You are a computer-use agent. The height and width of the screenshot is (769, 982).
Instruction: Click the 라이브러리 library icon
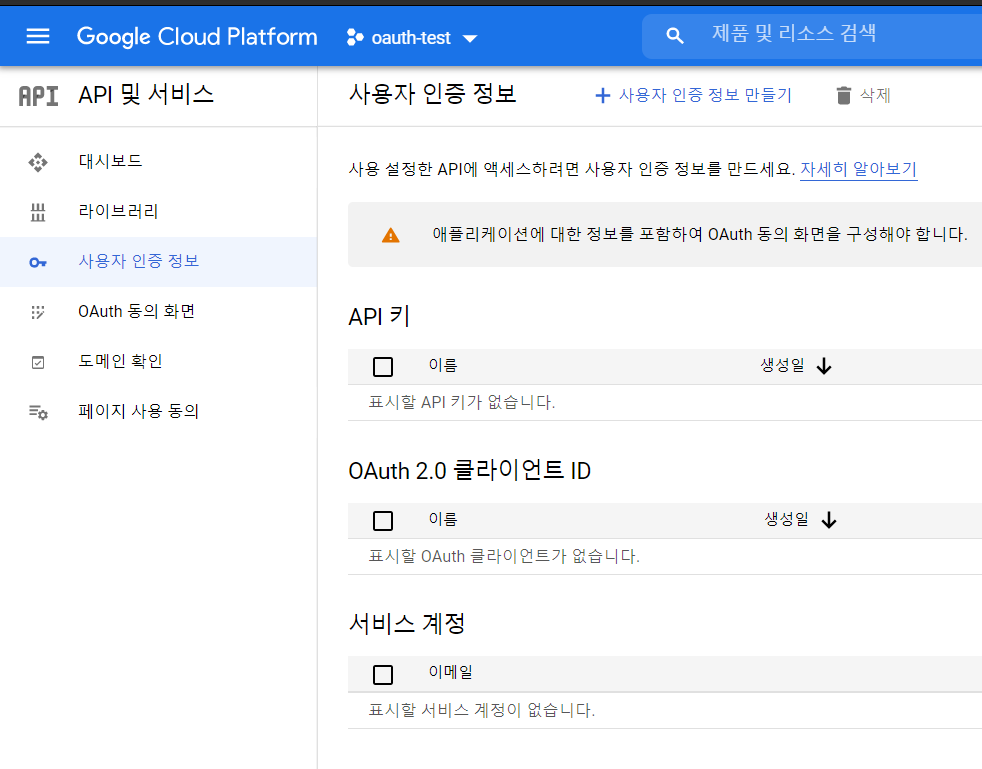click(38, 212)
